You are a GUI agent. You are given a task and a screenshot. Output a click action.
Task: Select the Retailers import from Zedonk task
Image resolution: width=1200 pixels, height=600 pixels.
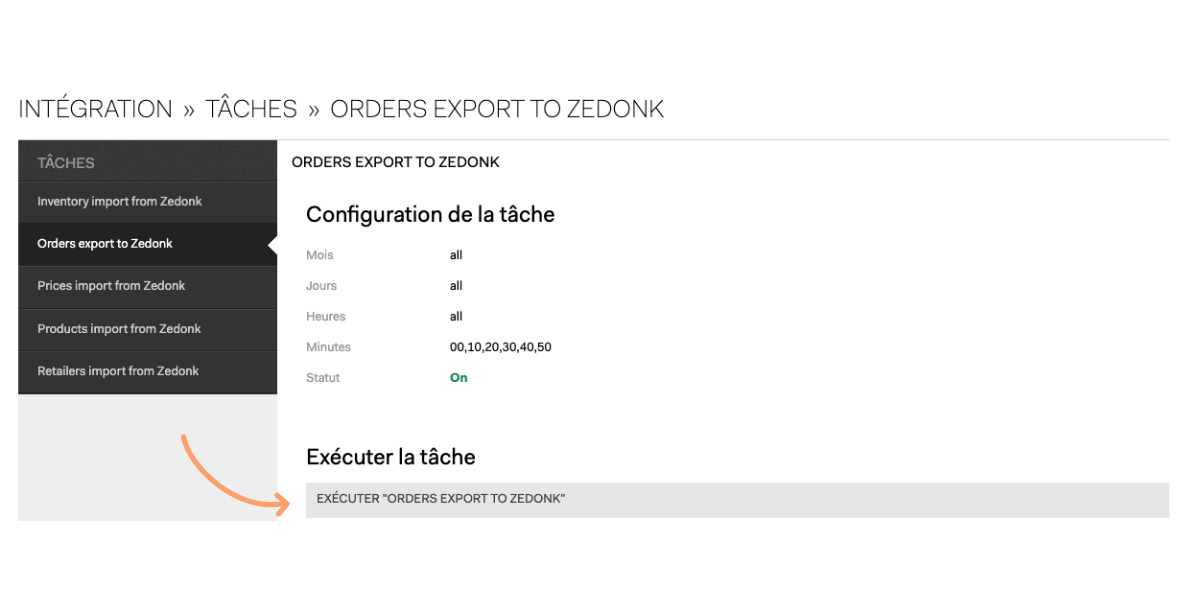pyautogui.click(x=117, y=371)
